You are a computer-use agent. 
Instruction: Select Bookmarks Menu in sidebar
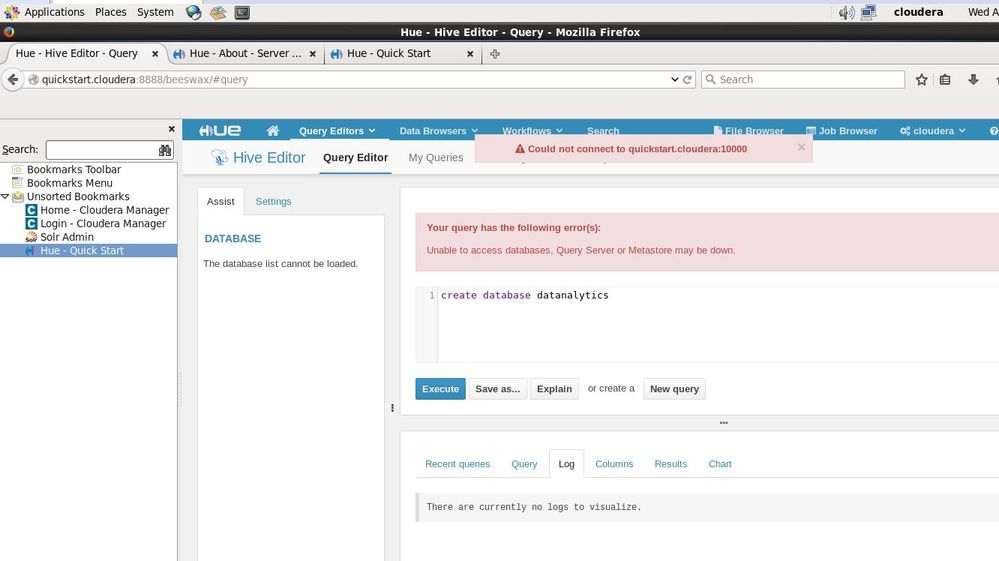point(69,183)
